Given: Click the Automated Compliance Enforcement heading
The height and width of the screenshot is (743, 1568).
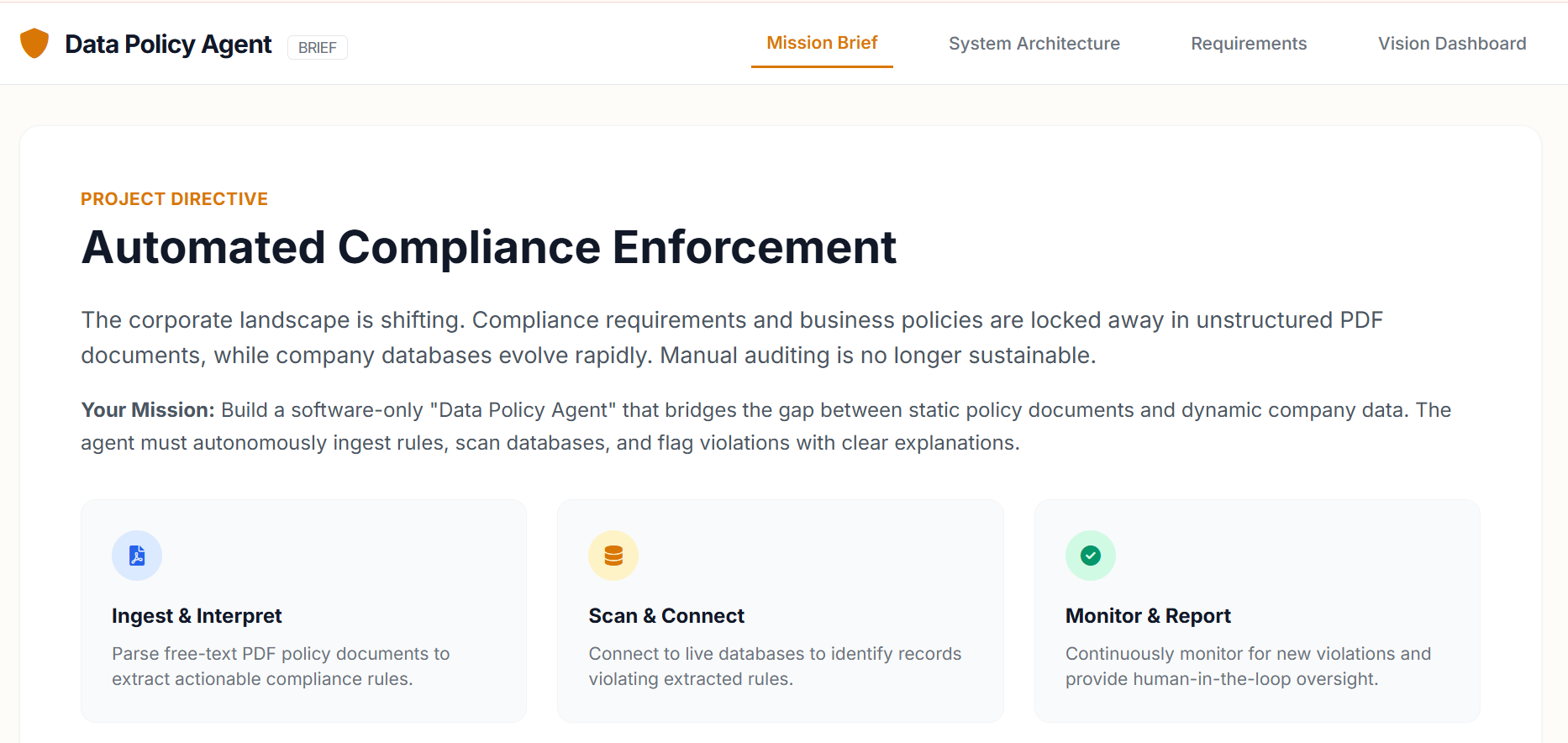Looking at the screenshot, I should (489, 247).
